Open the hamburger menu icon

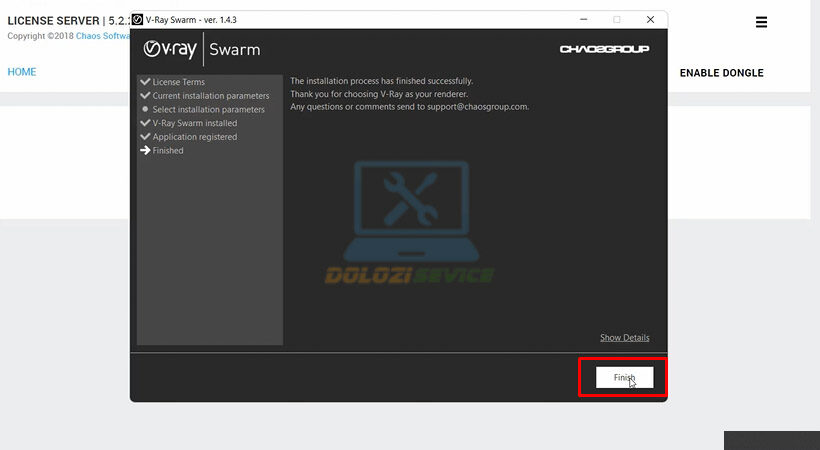pos(761,22)
